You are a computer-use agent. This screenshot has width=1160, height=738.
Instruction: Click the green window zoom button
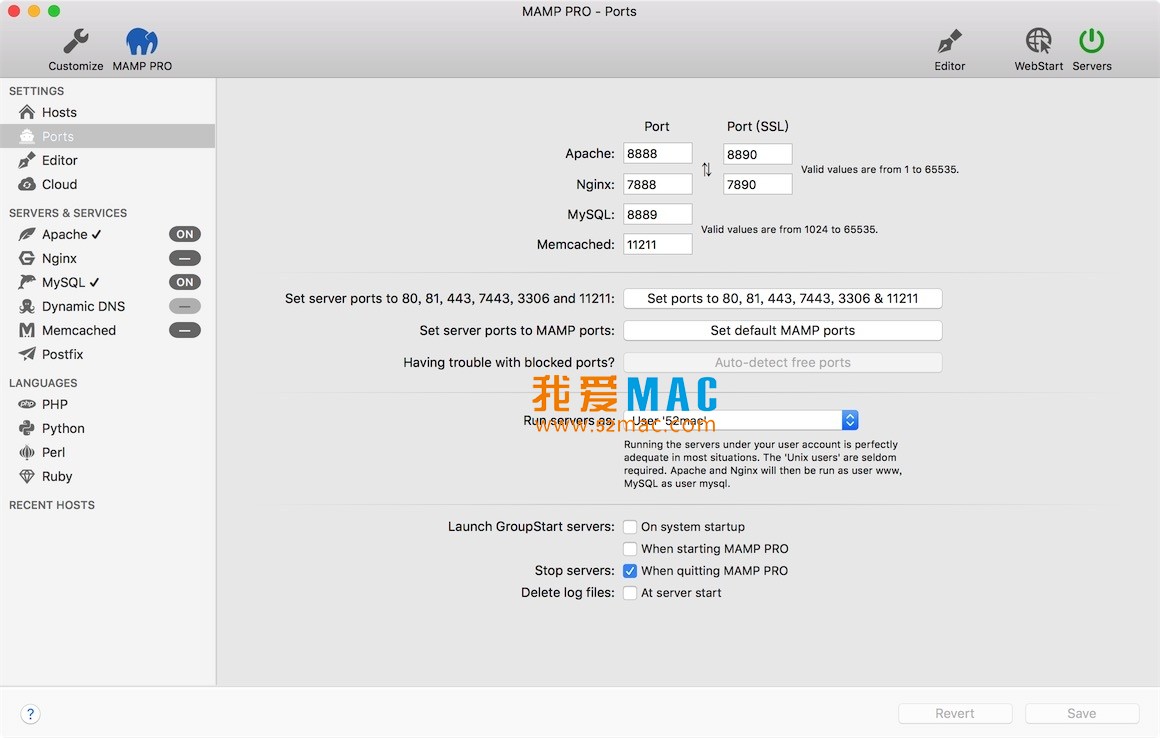click(x=54, y=11)
